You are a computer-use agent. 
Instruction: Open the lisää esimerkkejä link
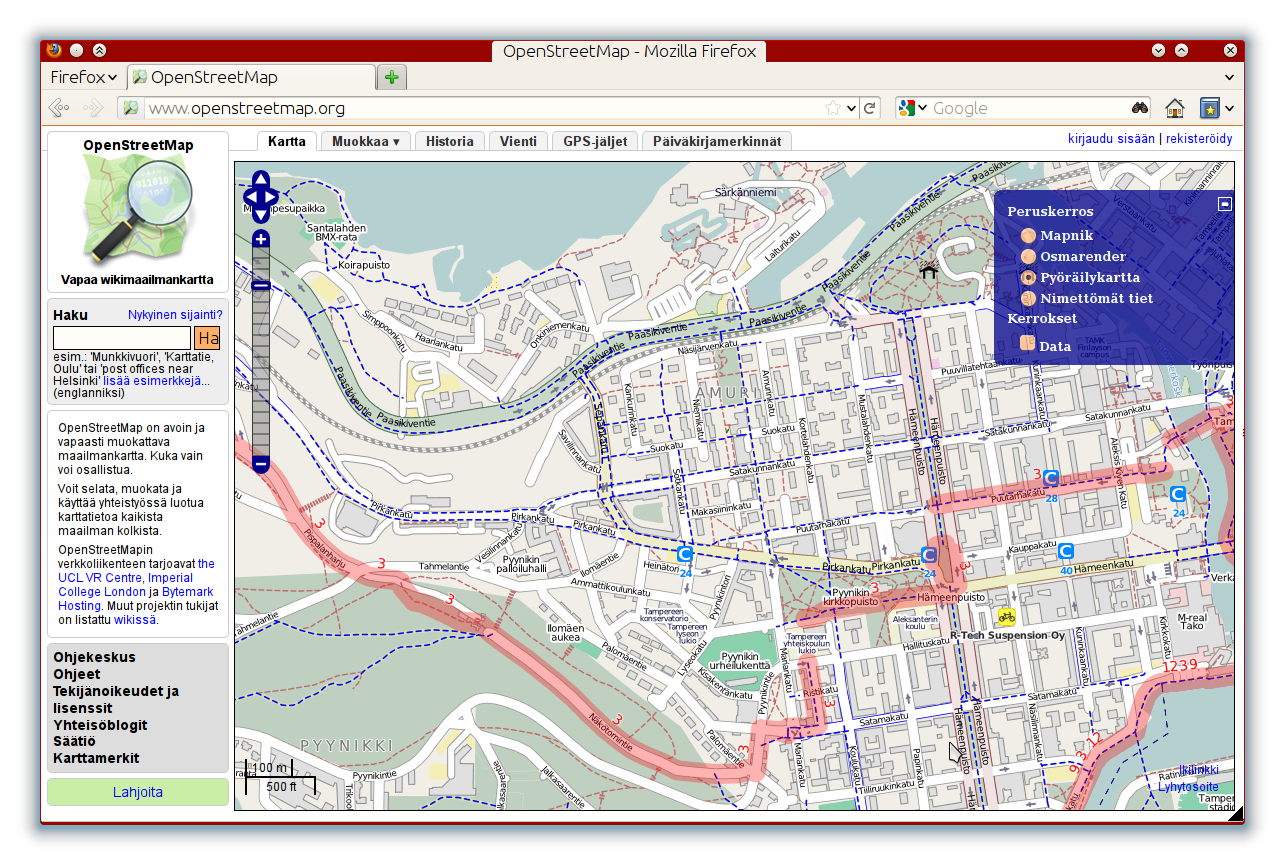point(156,380)
